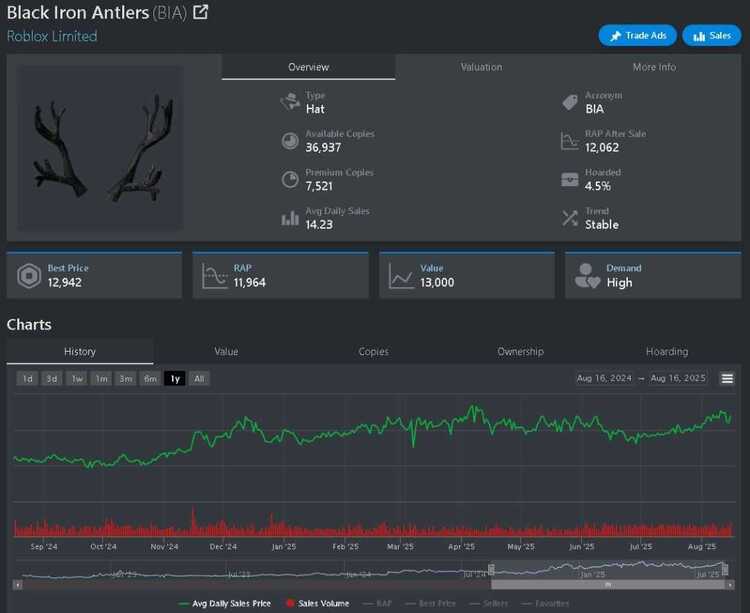Click the Demand person-heart icon

pos(587,276)
